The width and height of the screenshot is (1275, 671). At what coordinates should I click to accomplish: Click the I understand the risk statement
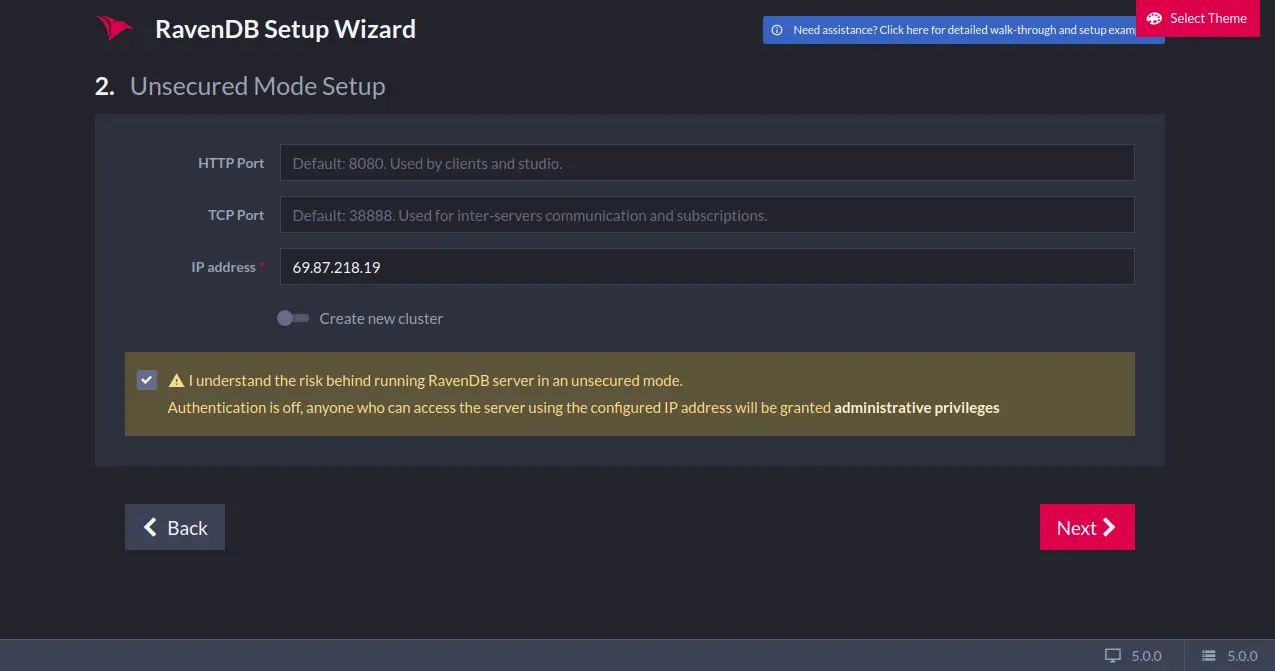tap(435, 380)
